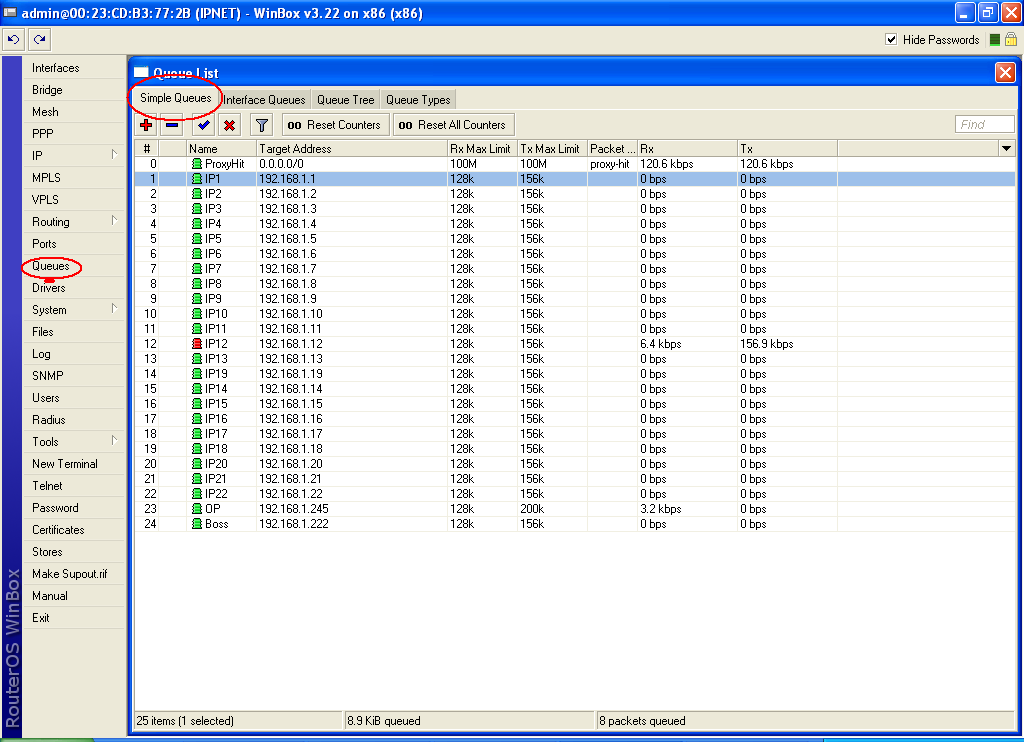
Task: Remove the queue with the blue minus
Action: tap(172, 125)
